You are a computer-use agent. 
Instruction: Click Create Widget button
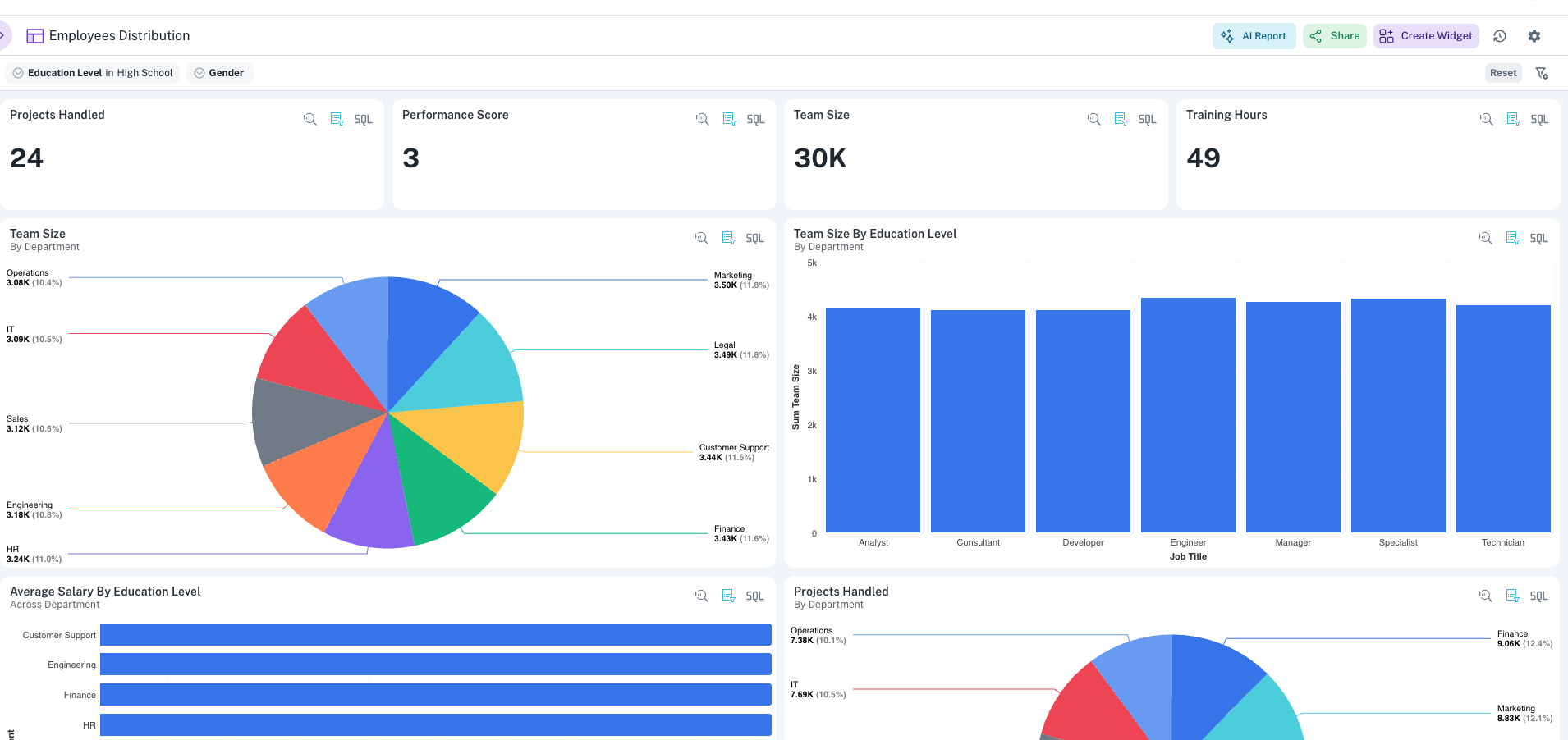(x=1426, y=36)
